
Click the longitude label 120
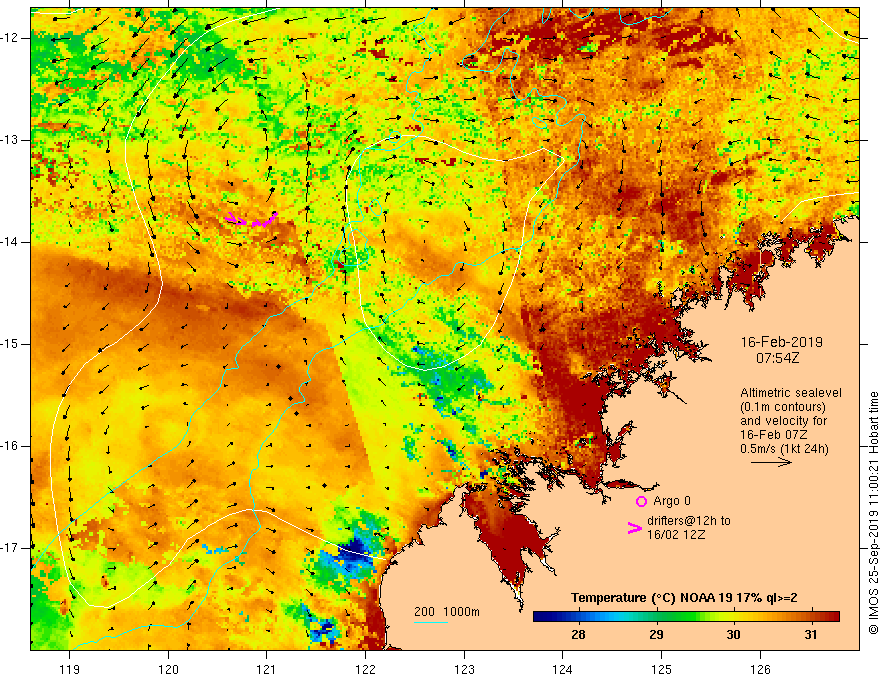click(168, 669)
